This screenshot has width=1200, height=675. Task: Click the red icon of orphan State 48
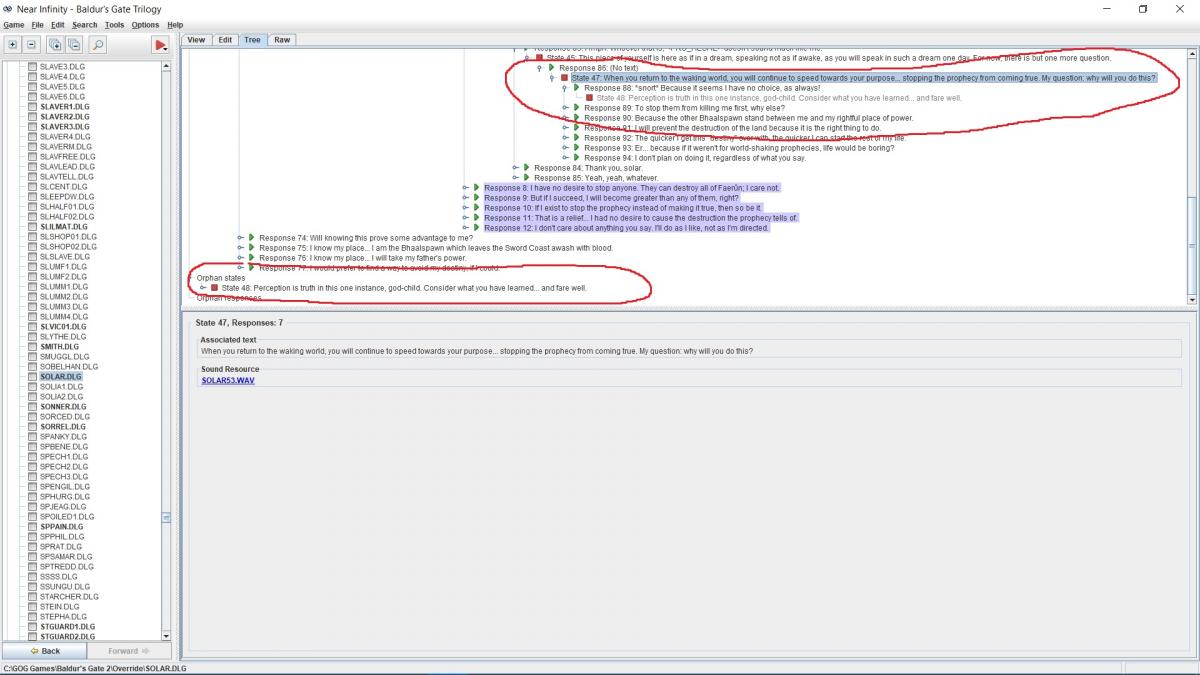(x=214, y=288)
